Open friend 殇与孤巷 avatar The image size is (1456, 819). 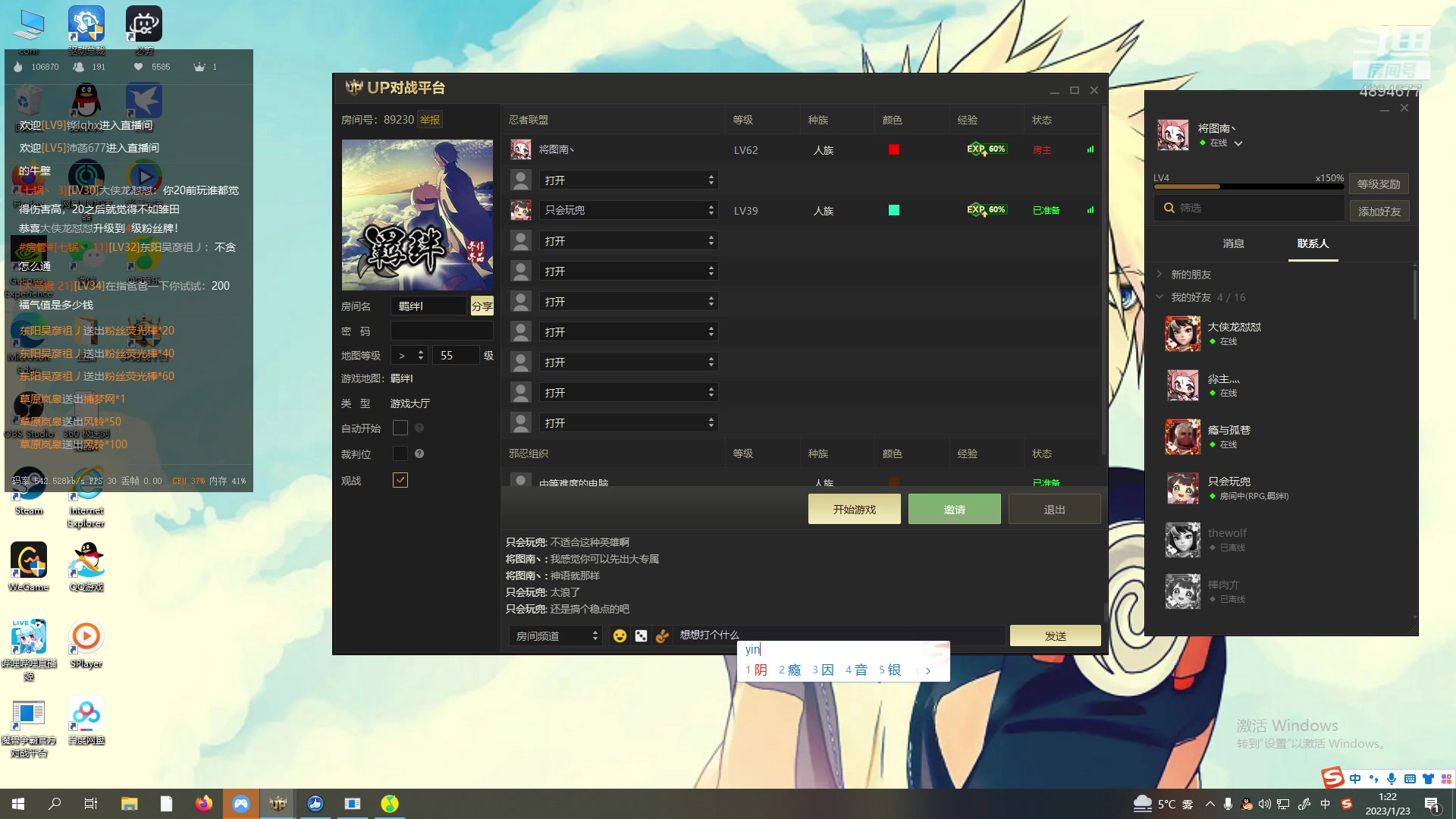[x=1183, y=437]
